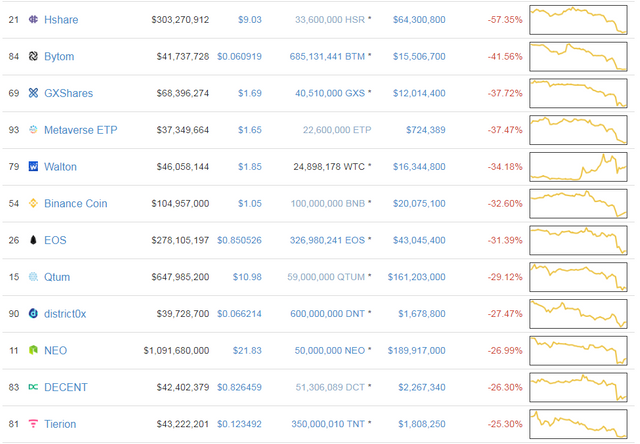The image size is (640, 444).
Task: View the Walton price sparkline chart
Action: [x=580, y=166]
